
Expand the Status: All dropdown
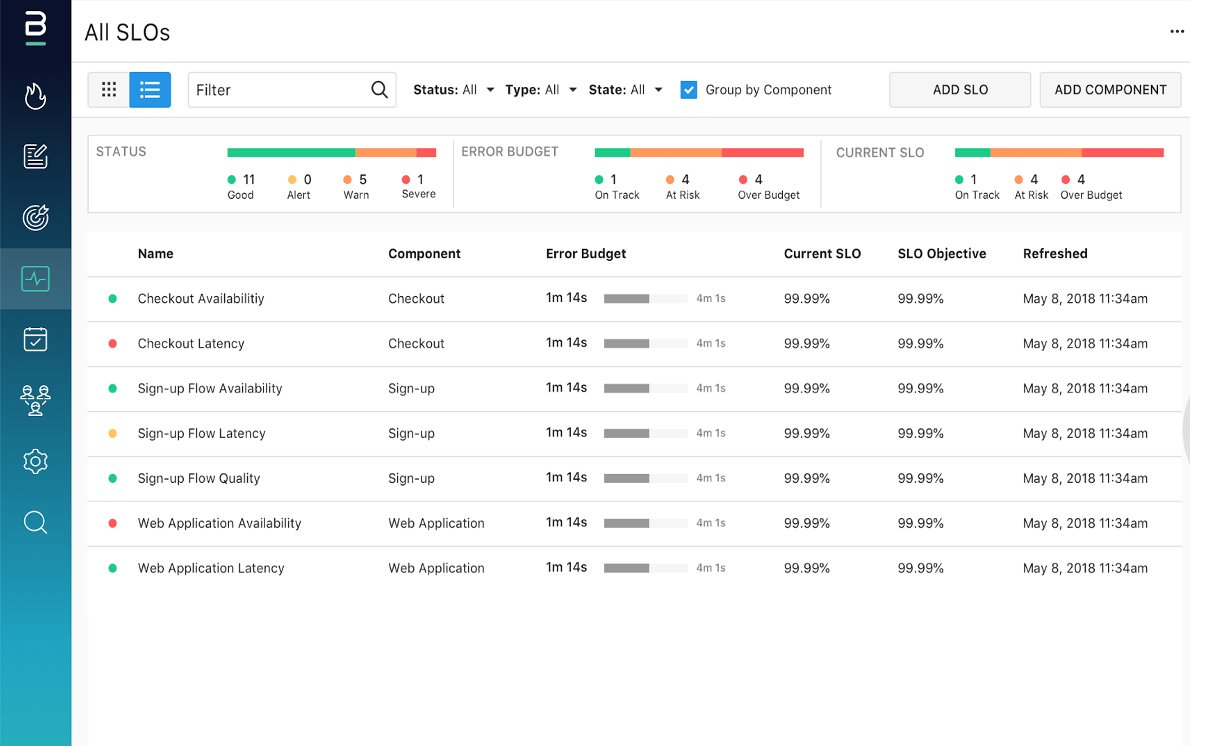[454, 90]
